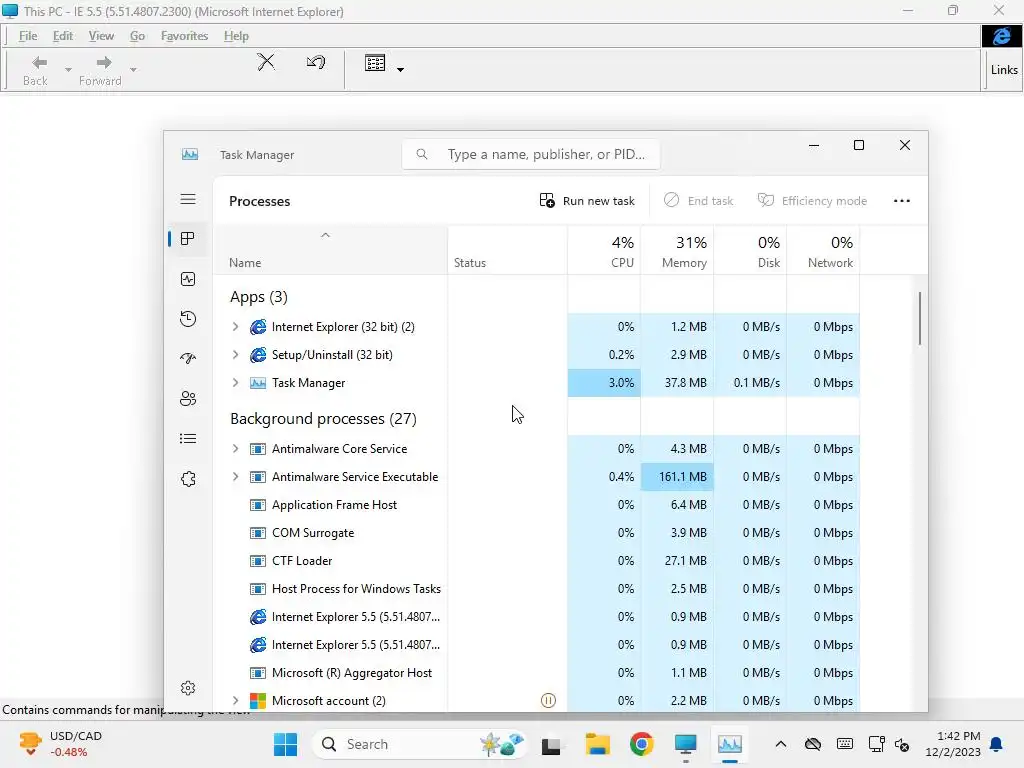Open File Explorer from taskbar
Viewport: 1024px width, 768px height.
point(598,744)
